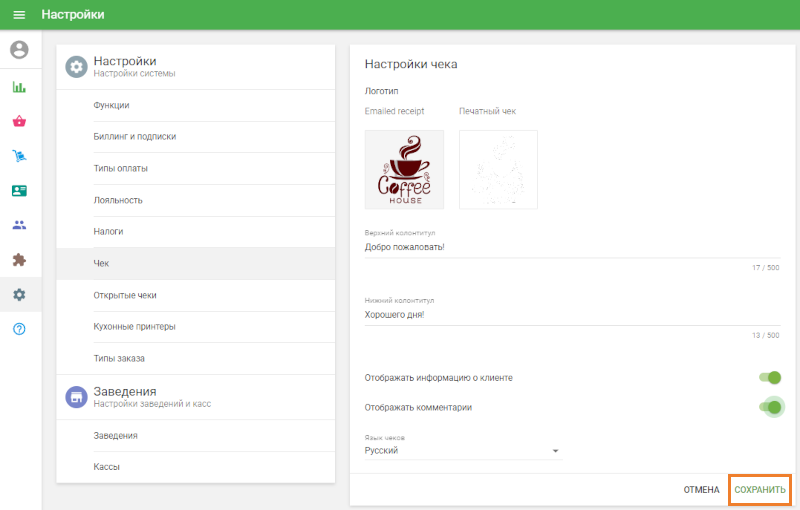Click the Emailed receipt Coffee House logo
Viewport: 800px width, 510px height.
click(x=404, y=169)
